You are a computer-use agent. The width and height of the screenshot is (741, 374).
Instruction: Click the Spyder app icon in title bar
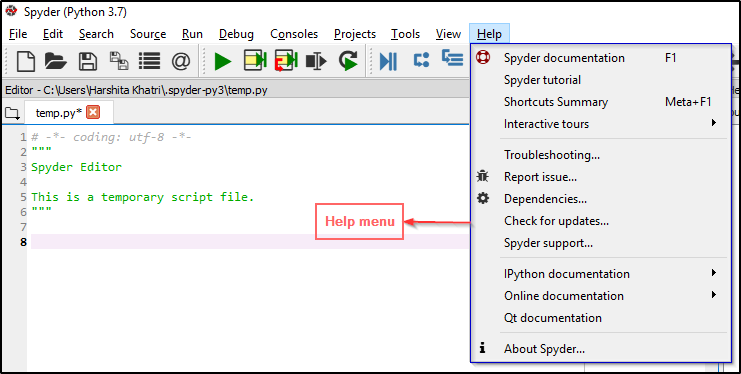pyautogui.click(x=11, y=11)
